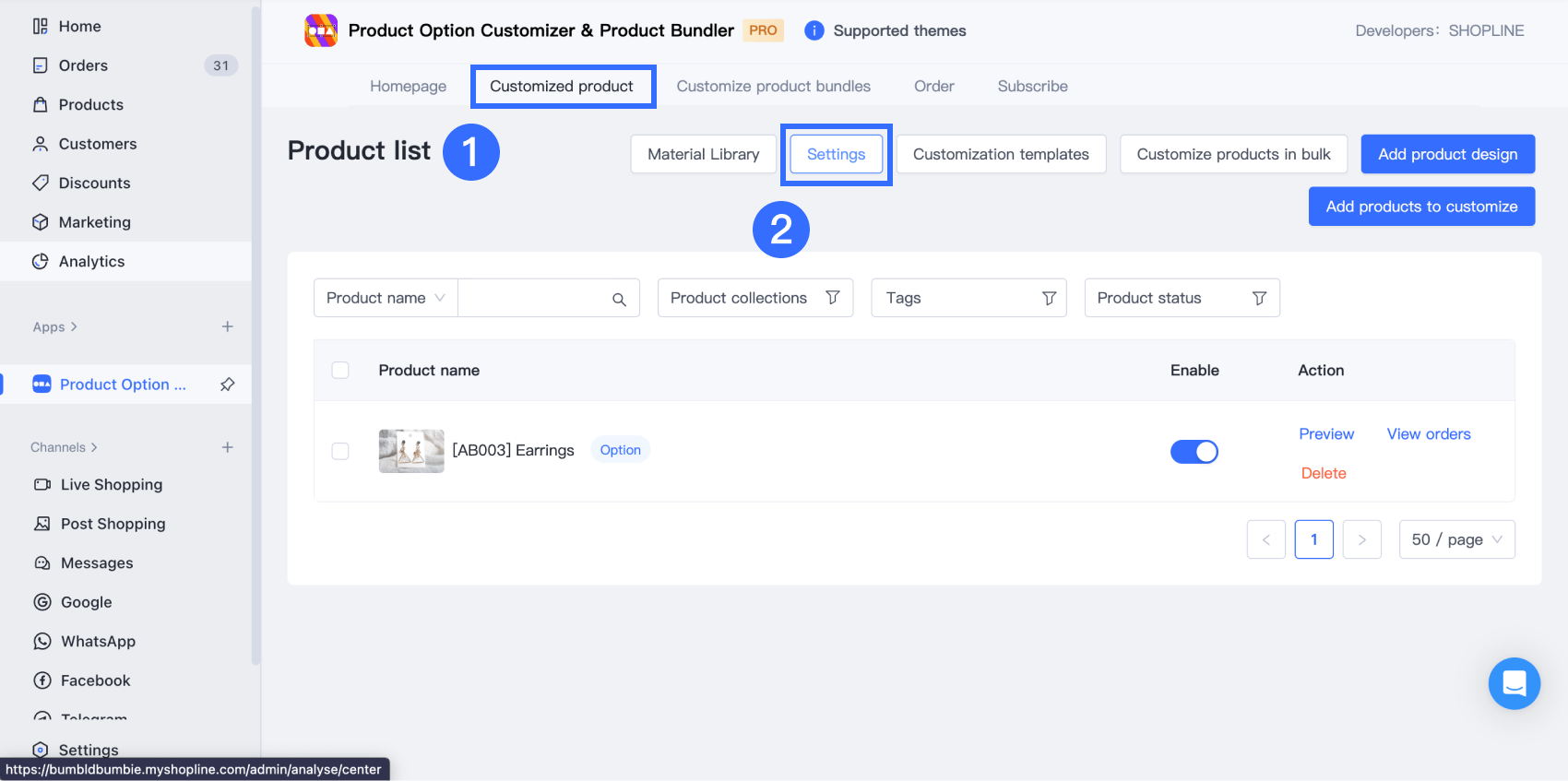
Task: Click the search magnifier icon
Action: point(619,299)
